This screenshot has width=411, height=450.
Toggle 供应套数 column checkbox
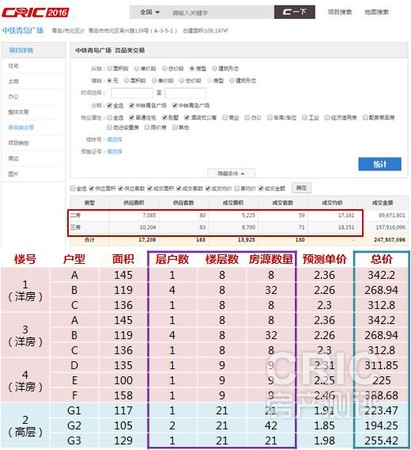(x=121, y=188)
